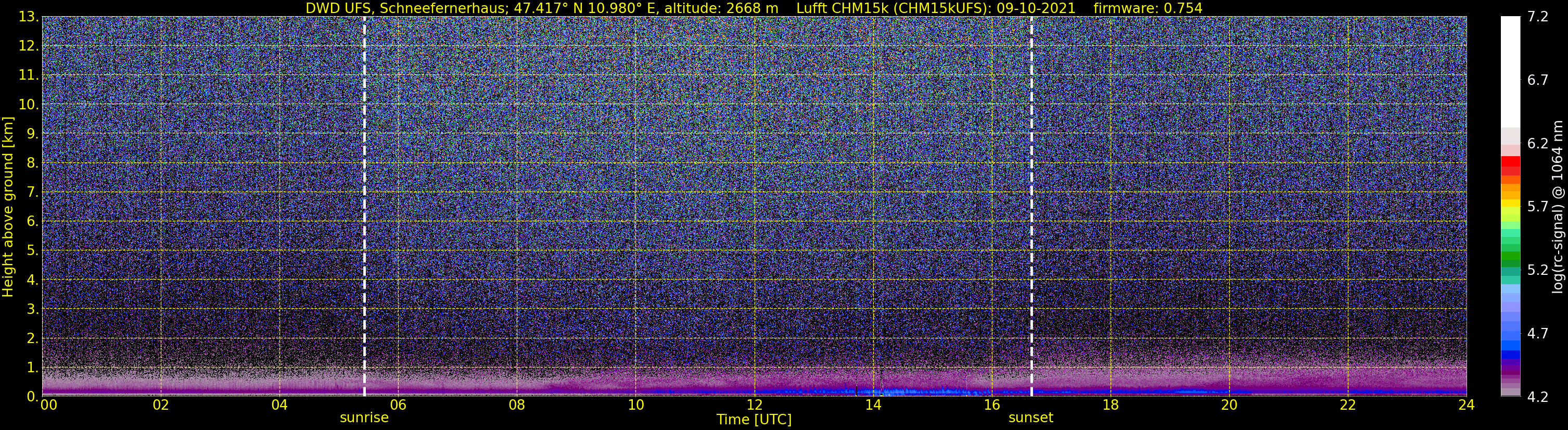This screenshot has height=430, width=1568.
Task: Click the 'Time [UTC]' axis label
Action: [754, 420]
